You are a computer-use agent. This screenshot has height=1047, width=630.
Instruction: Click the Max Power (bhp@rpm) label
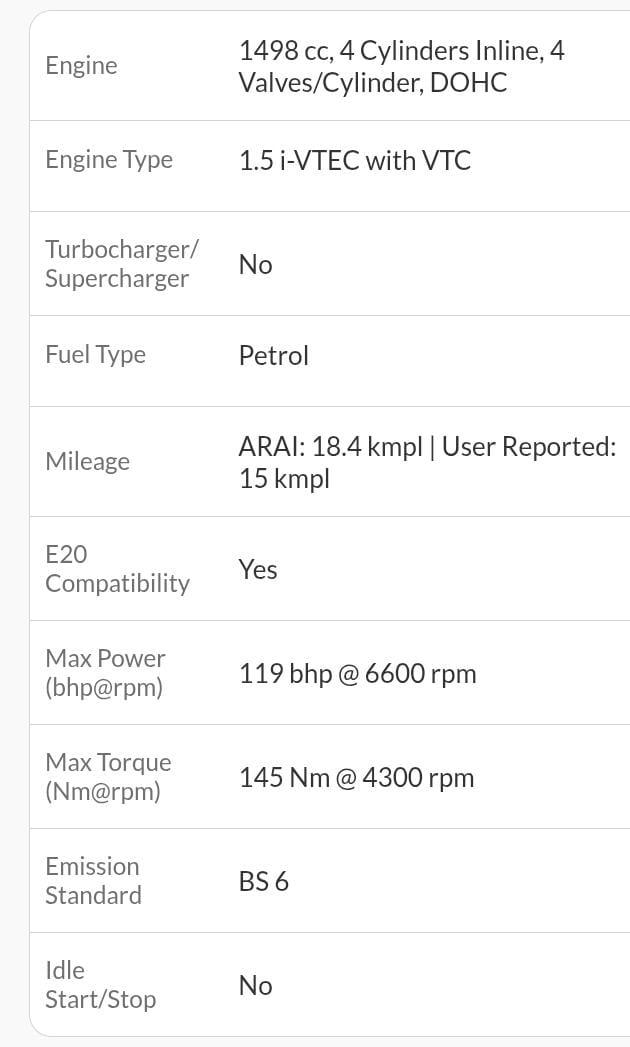pos(105,673)
